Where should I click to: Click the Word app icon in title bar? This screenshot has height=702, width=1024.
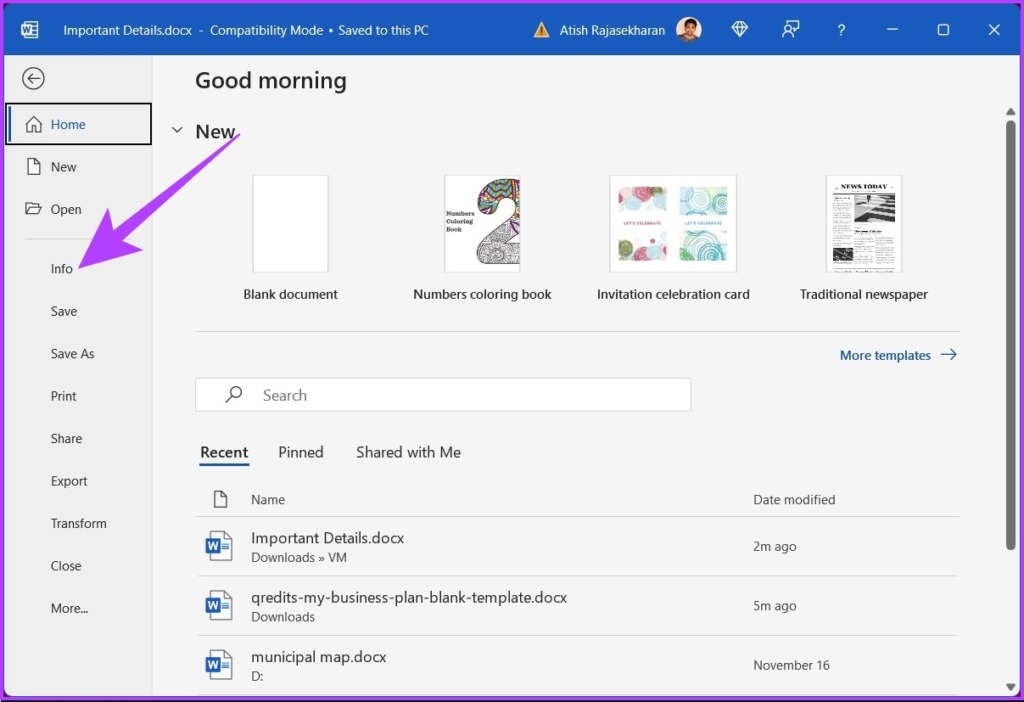pos(30,30)
